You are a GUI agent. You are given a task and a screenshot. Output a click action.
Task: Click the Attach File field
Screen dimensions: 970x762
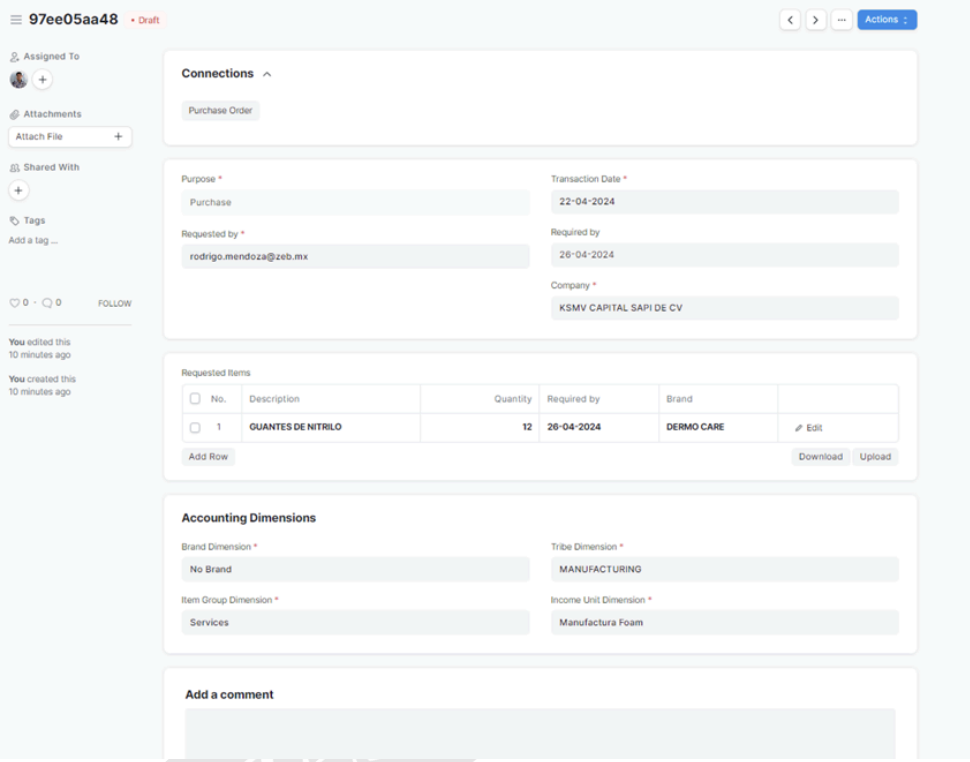tap(70, 137)
